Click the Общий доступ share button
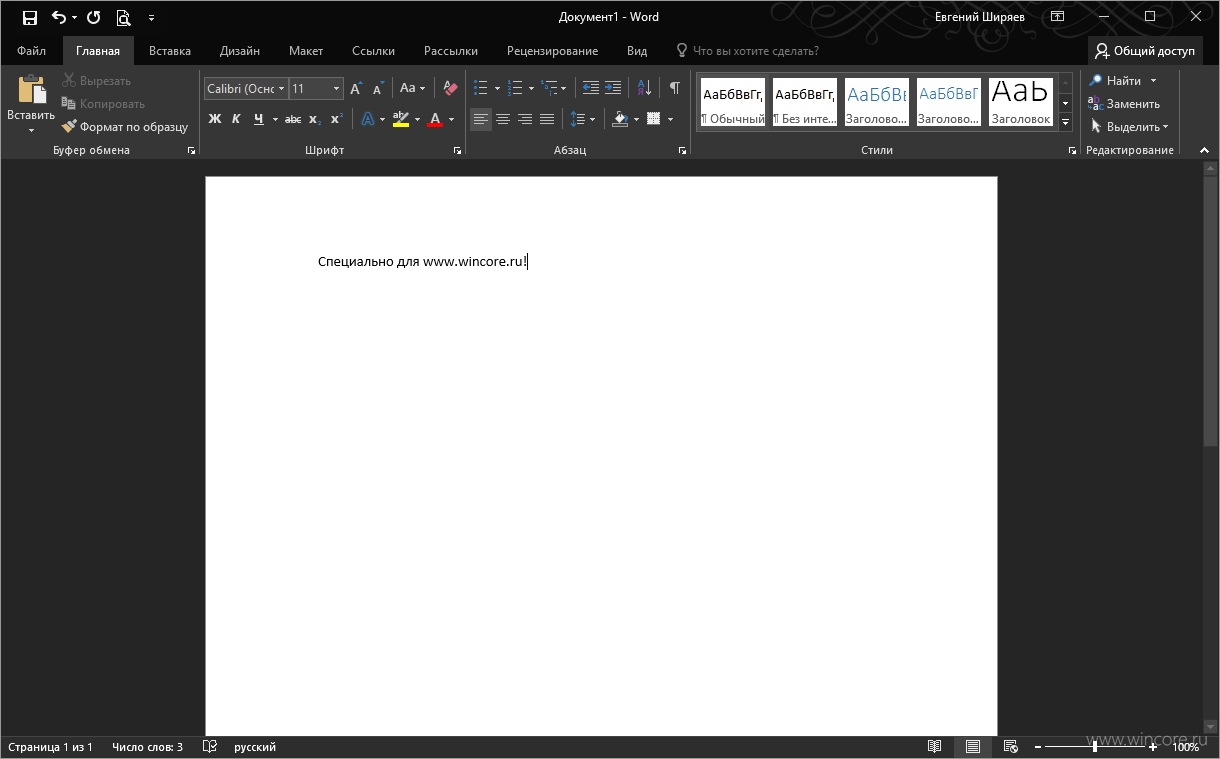This screenshot has height=759, width=1220. click(1145, 51)
